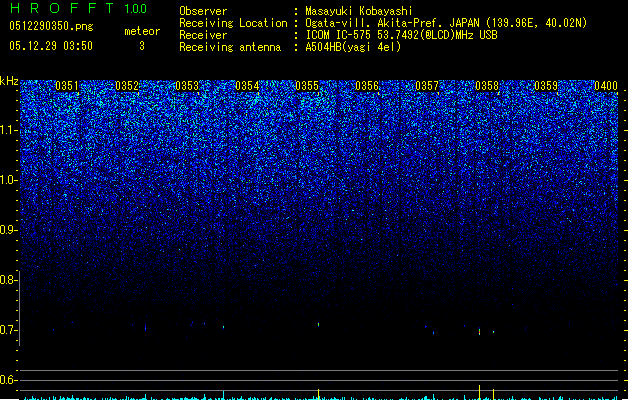
Task: Click the 0400 time marker
Action: click(x=606, y=86)
